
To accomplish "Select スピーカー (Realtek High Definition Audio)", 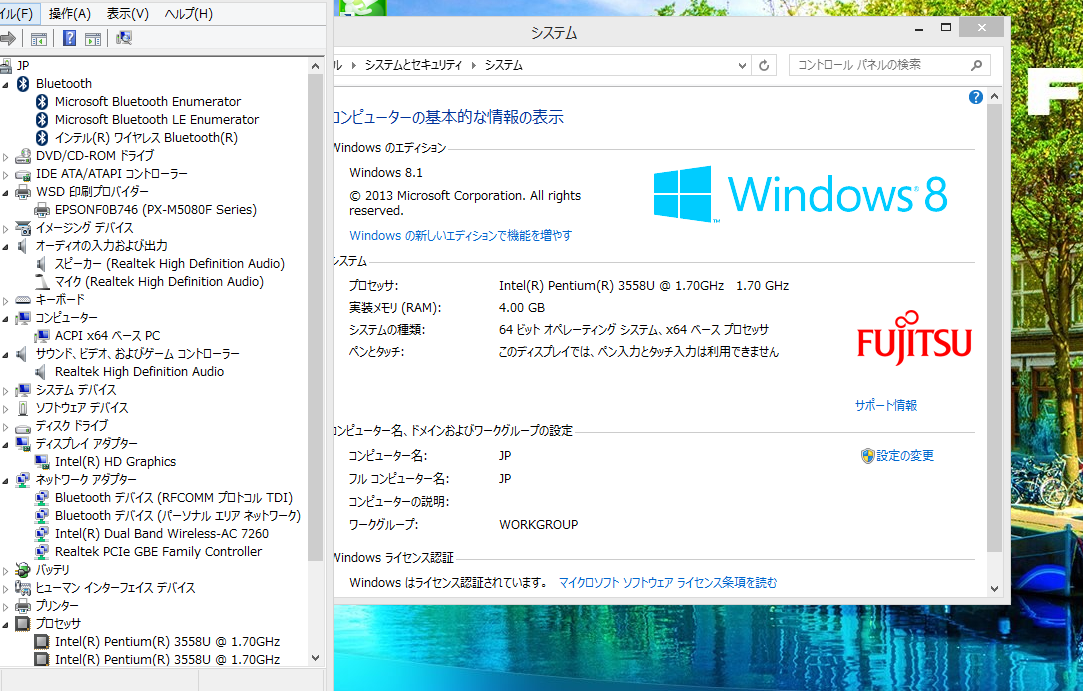I will click(169, 263).
